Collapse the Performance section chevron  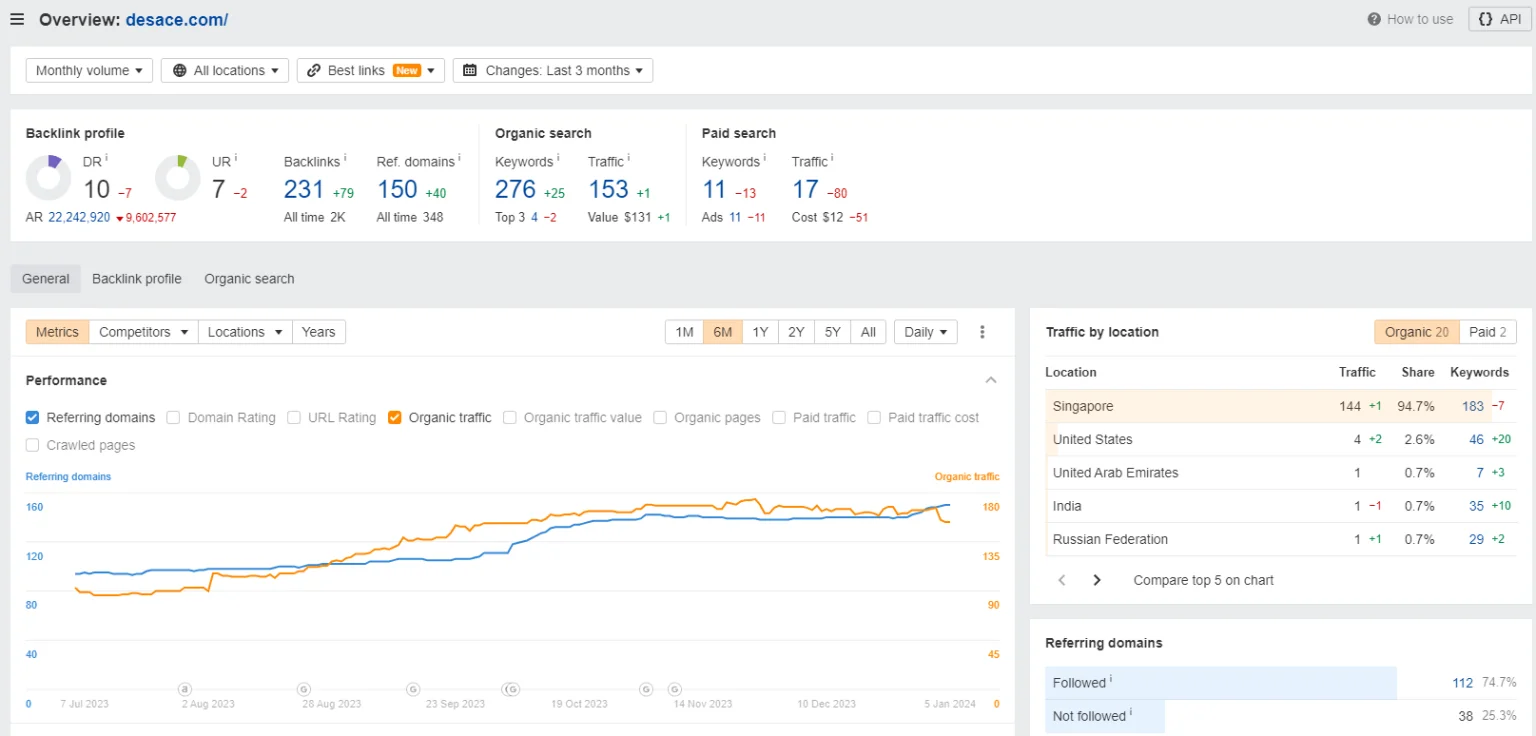pyautogui.click(x=991, y=380)
